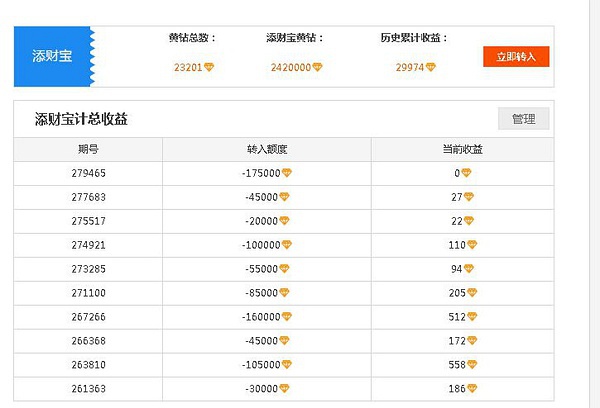Click diamond icon beside earnings 22

(469, 220)
